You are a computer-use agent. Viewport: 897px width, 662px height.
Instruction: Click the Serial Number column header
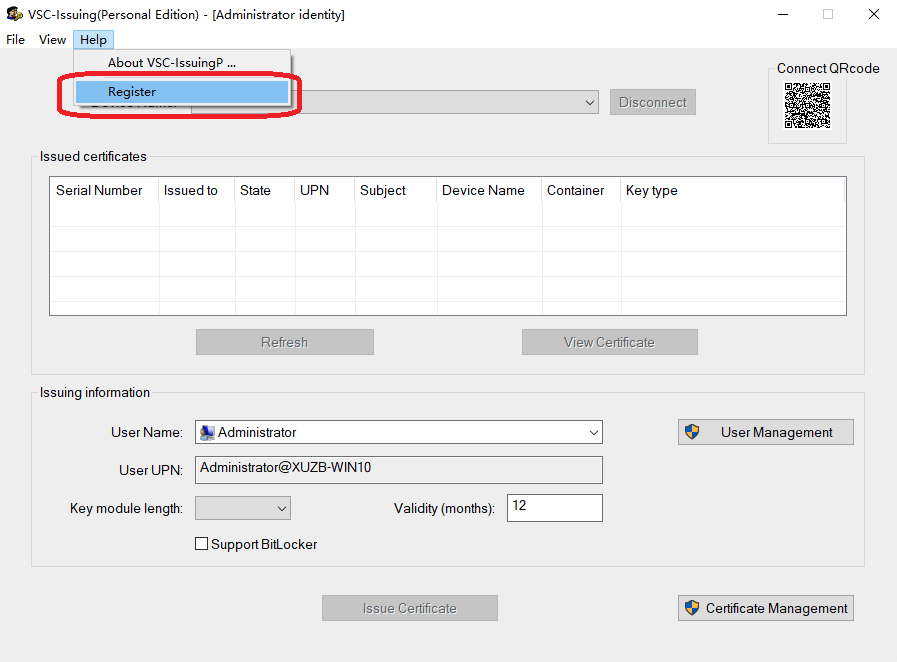pos(100,191)
